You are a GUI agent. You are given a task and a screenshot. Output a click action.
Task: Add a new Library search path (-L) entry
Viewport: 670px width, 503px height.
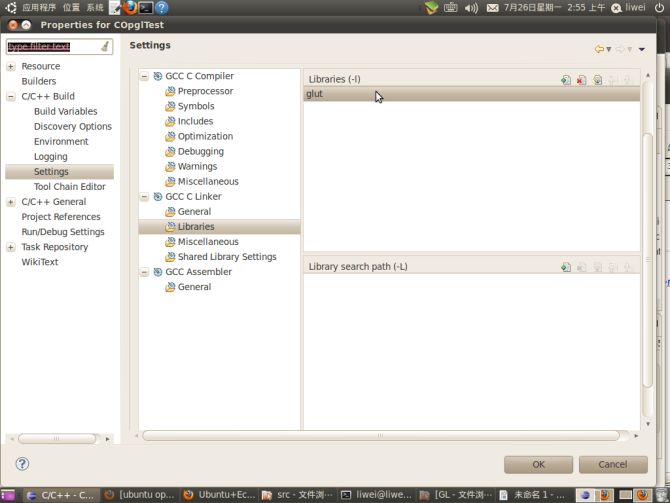point(566,267)
